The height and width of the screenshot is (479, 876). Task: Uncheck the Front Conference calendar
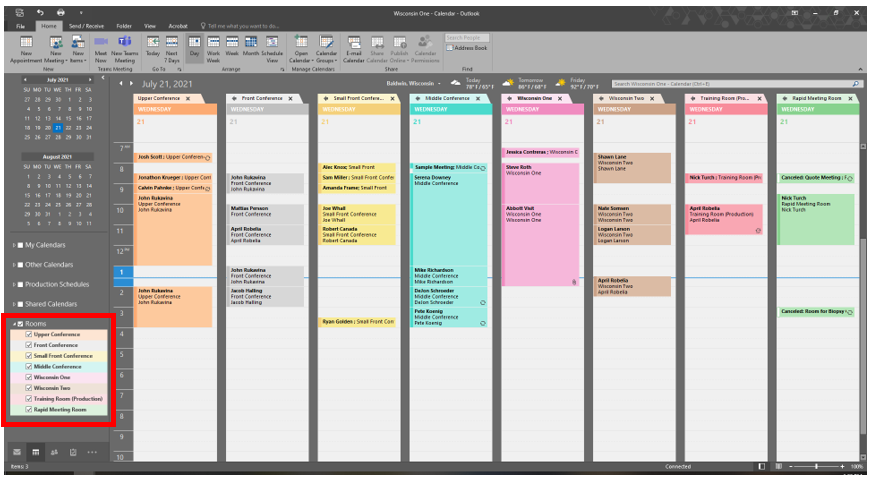pos(28,345)
